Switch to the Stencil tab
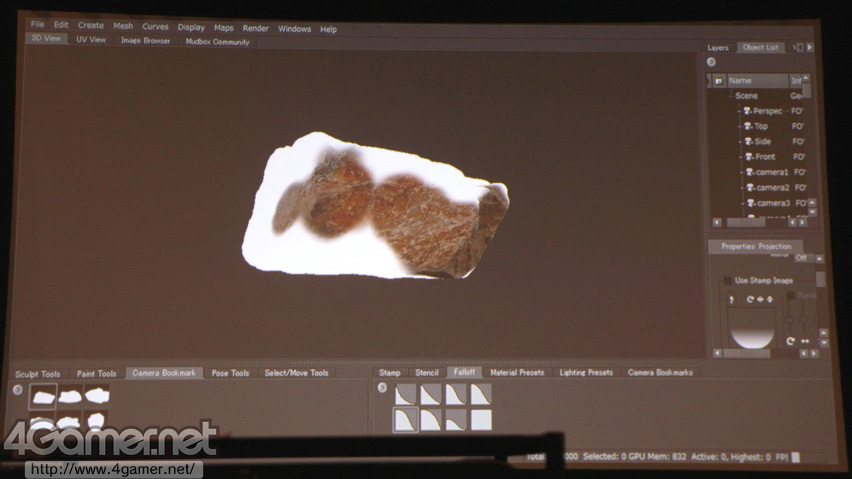 pyautogui.click(x=427, y=373)
